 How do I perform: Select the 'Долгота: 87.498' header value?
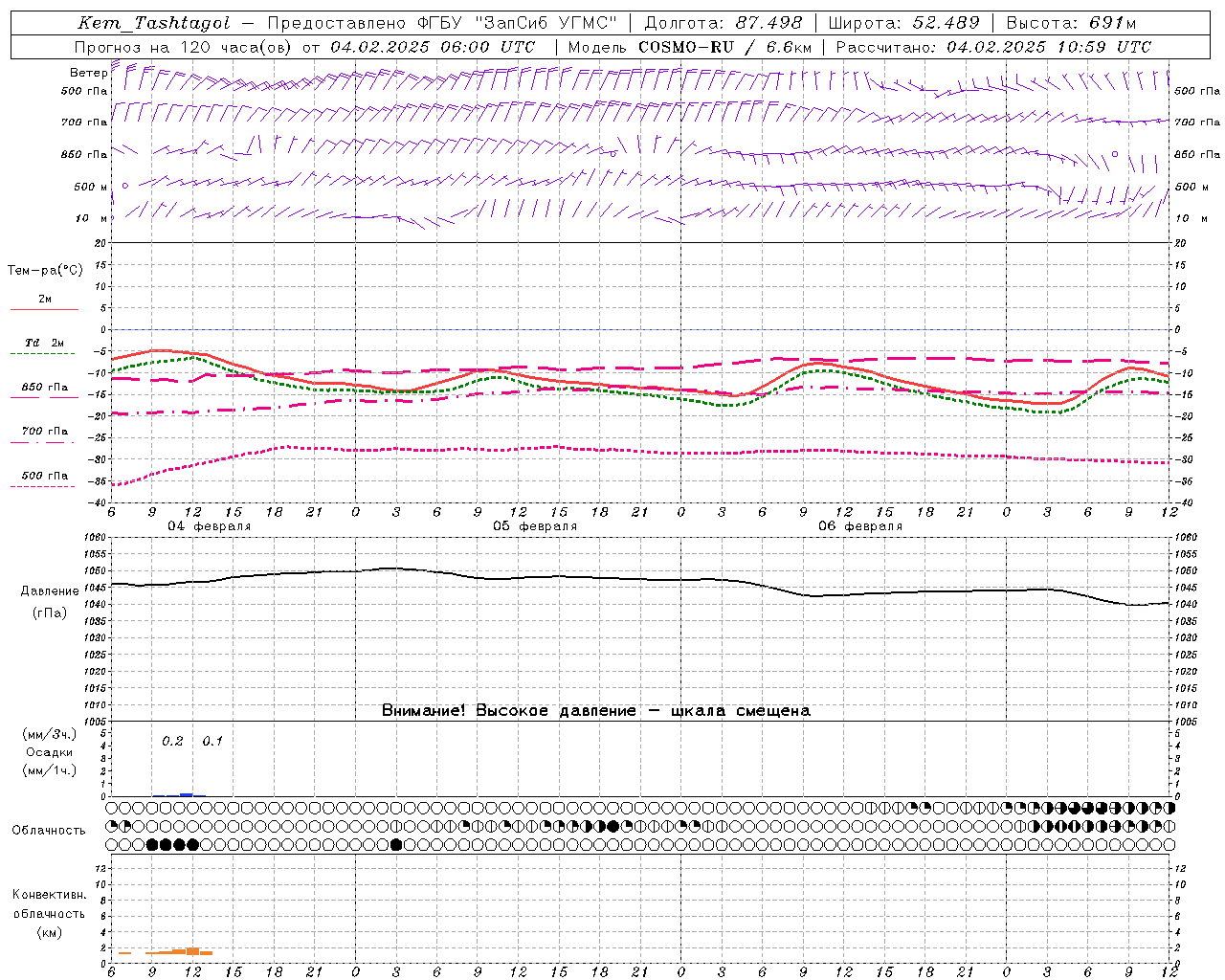724,23
